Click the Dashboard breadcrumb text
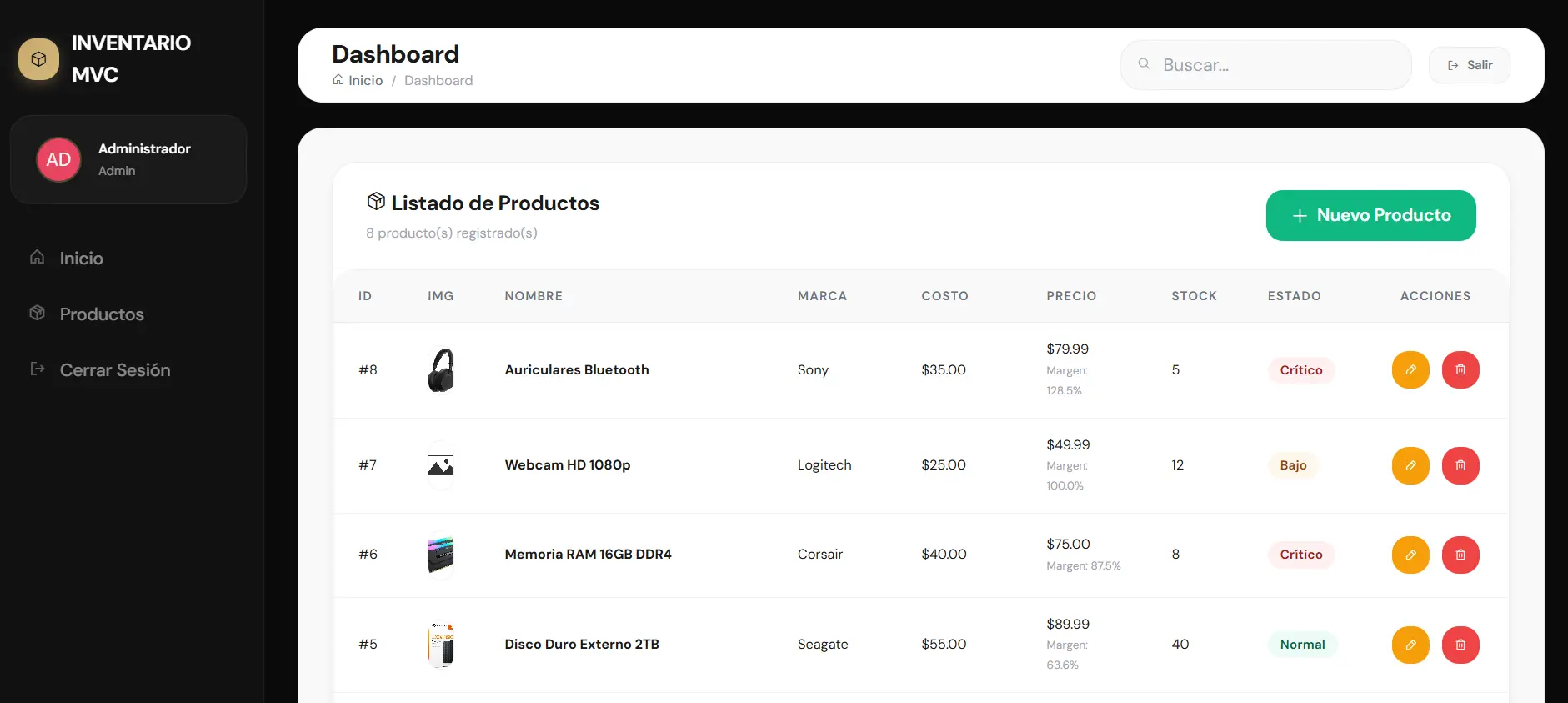1568x703 pixels. click(438, 80)
